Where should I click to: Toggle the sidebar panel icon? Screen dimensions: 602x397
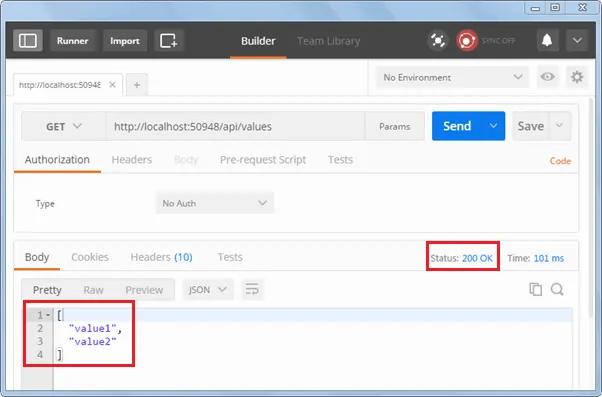[28, 40]
